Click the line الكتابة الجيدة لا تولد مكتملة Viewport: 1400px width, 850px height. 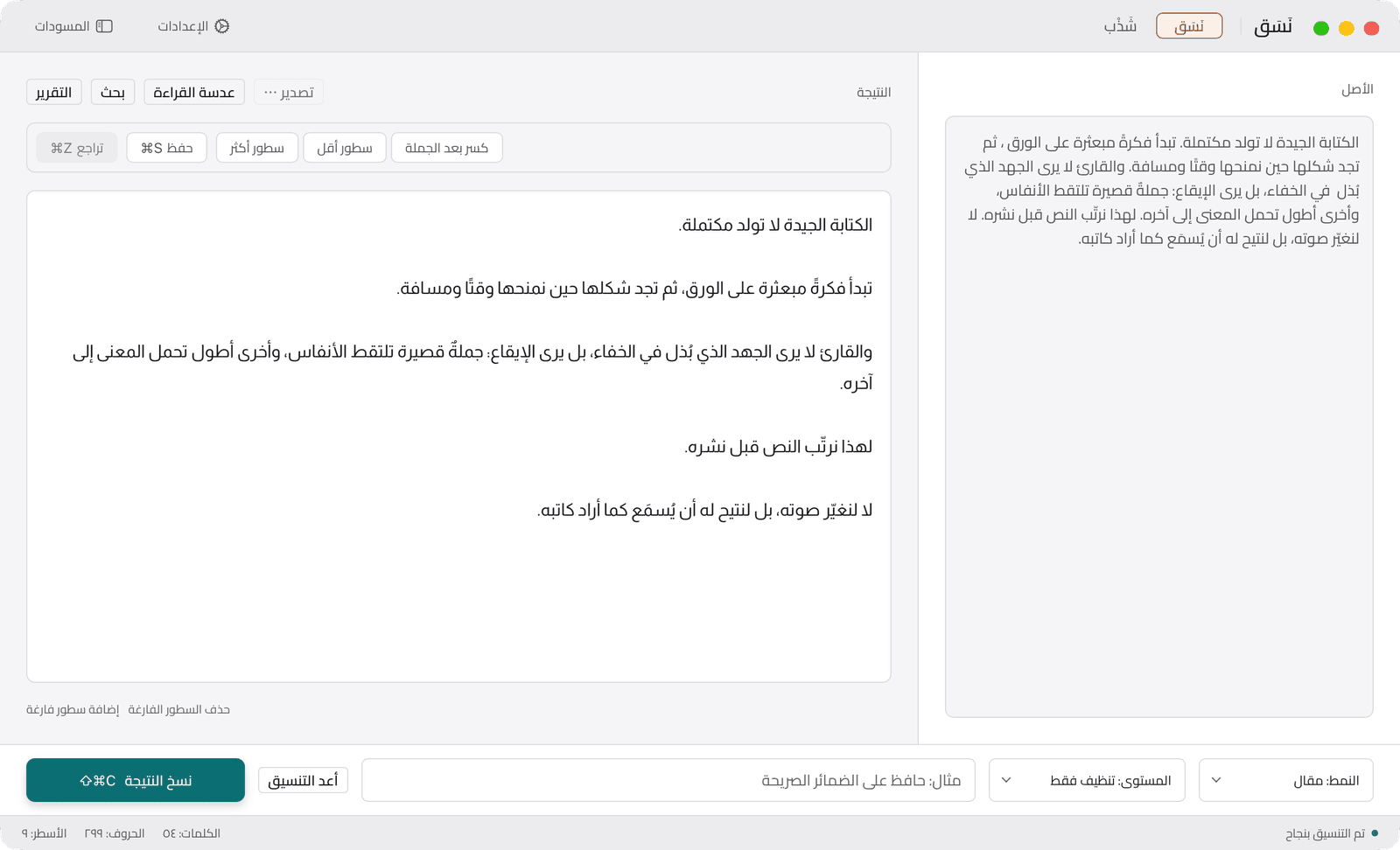tap(775, 225)
